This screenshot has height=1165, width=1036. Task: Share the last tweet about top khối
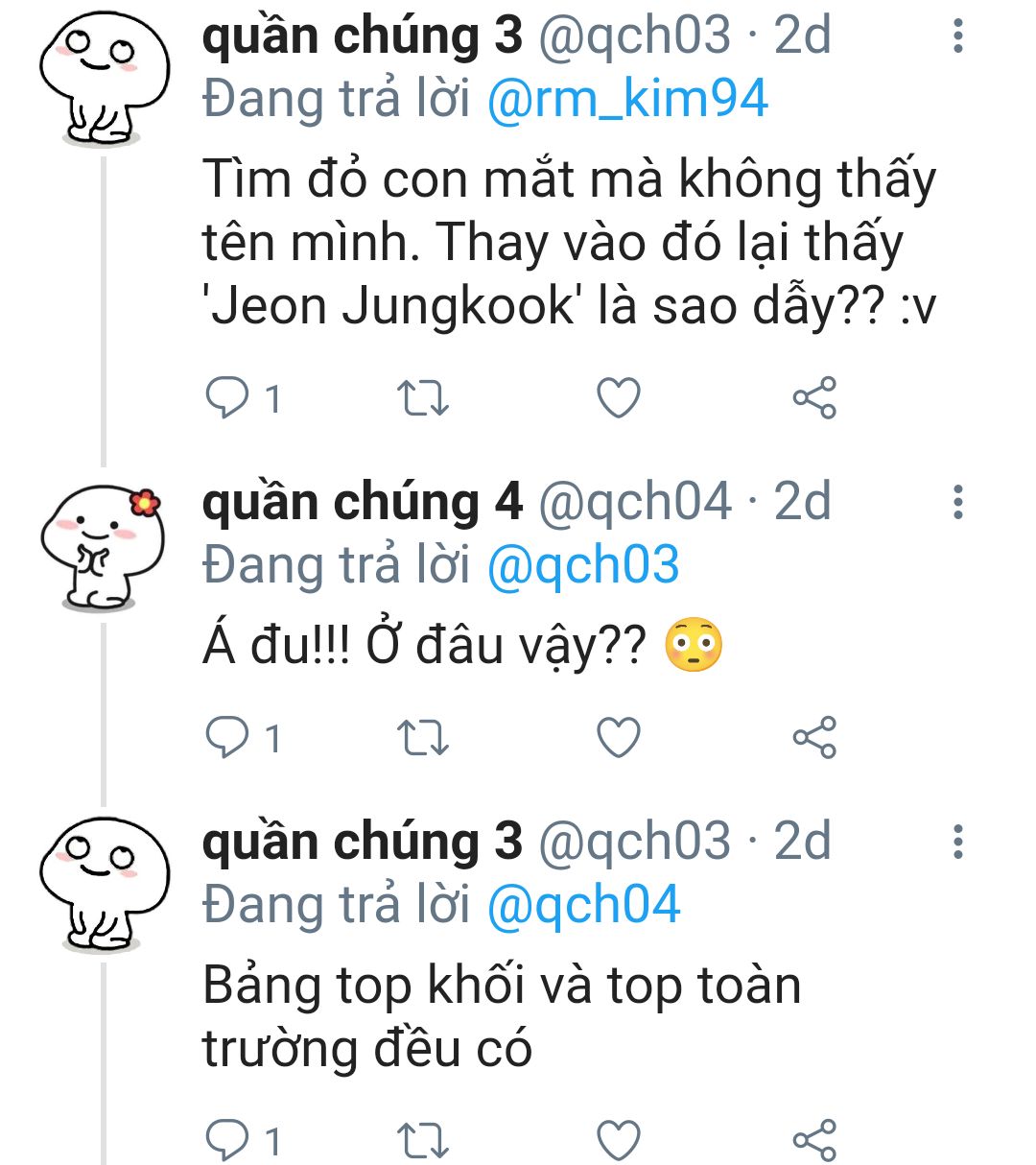coord(814,1139)
